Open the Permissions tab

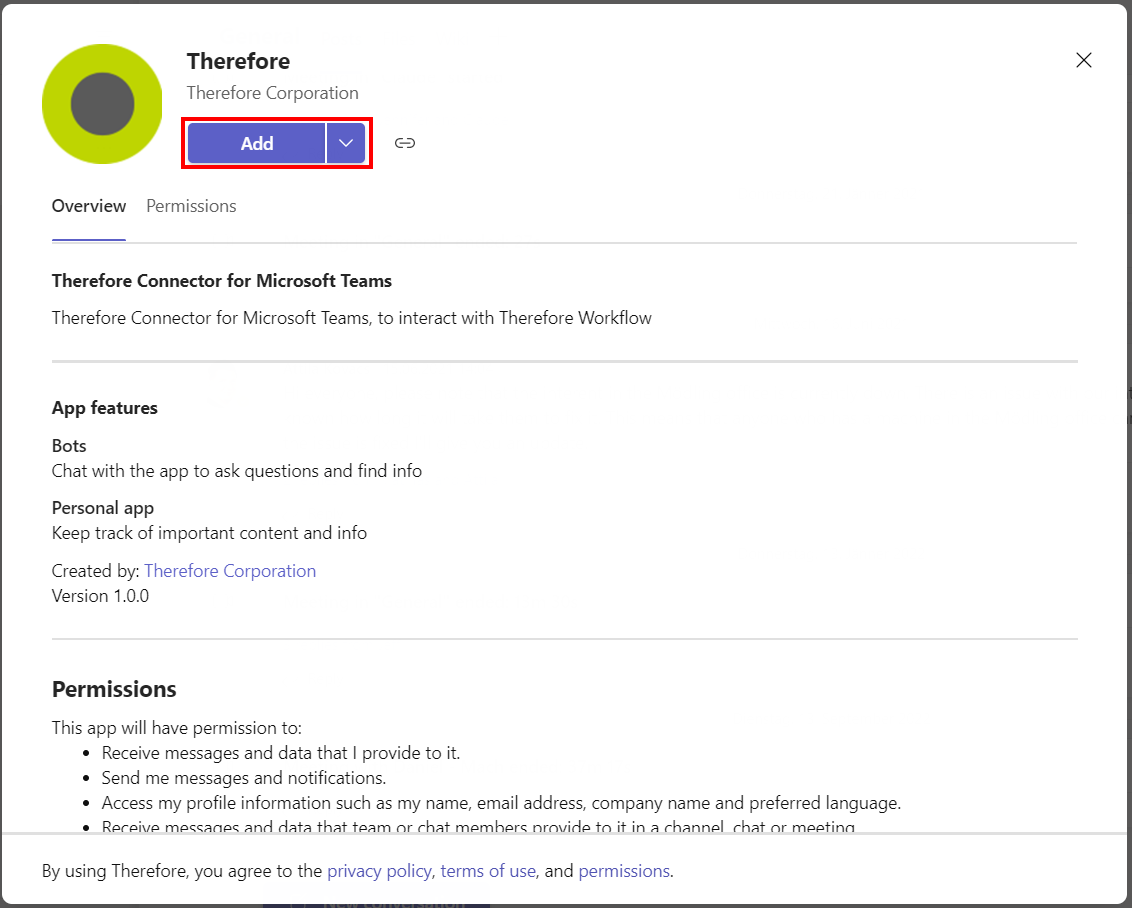click(191, 206)
